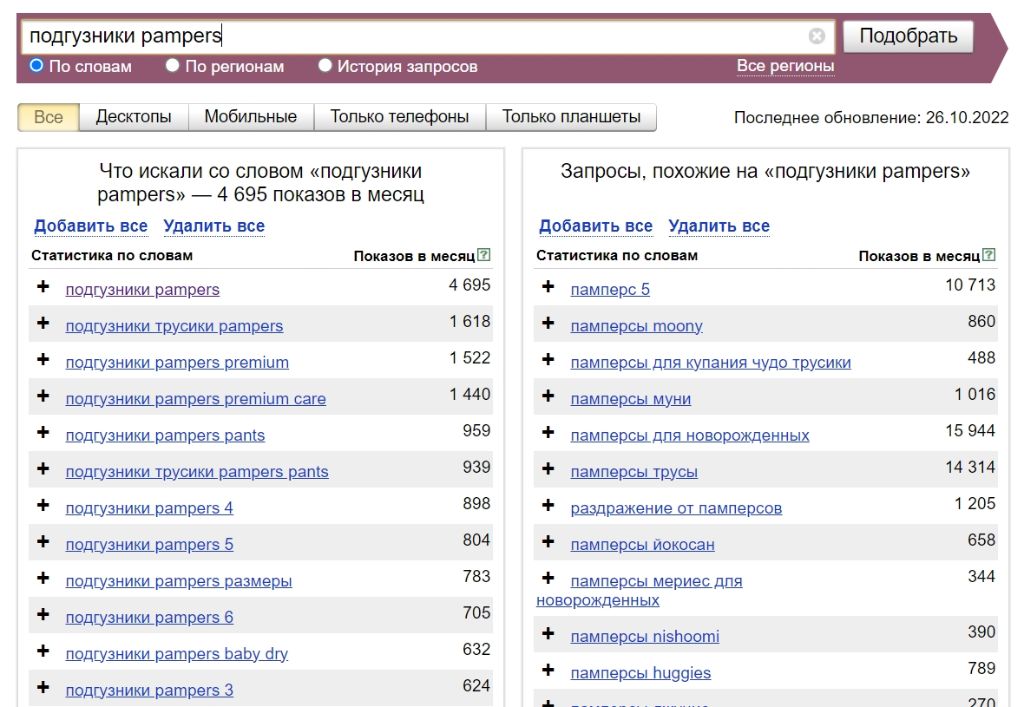This screenshot has height=707, width=1024.
Task: Switch to the Мобильные tab
Action: (251, 118)
